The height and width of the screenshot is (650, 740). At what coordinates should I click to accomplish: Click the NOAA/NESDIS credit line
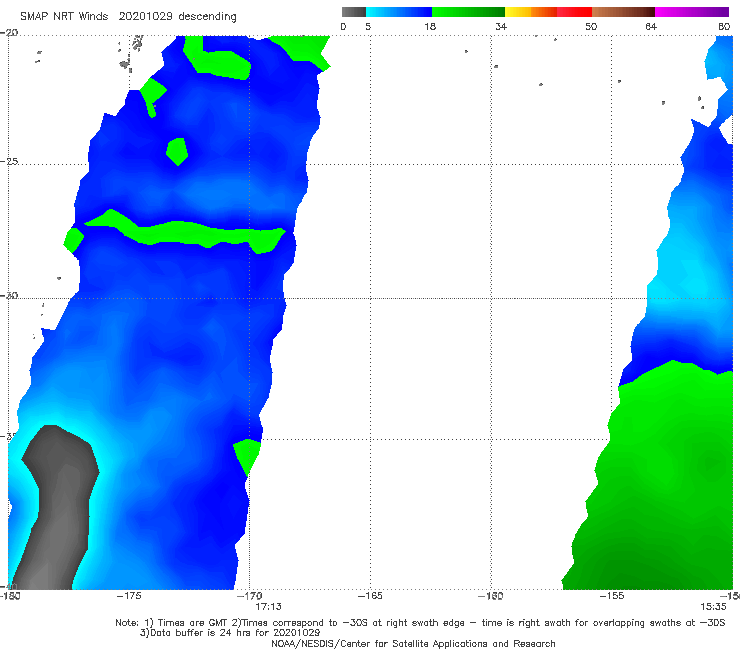pos(413,643)
